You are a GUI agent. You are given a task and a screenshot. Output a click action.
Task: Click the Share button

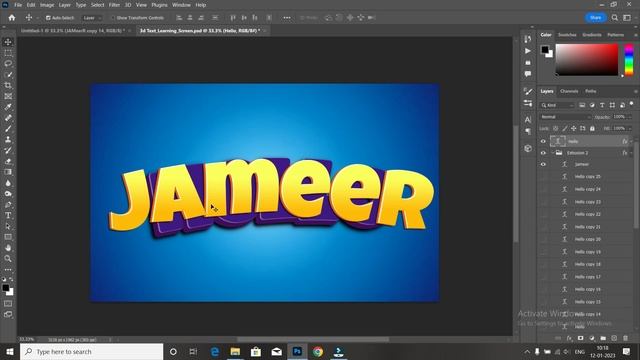click(596, 18)
